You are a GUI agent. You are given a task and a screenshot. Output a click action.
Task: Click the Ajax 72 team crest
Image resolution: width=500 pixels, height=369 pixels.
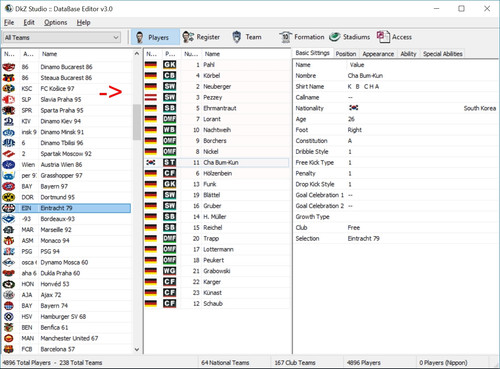click(9, 295)
